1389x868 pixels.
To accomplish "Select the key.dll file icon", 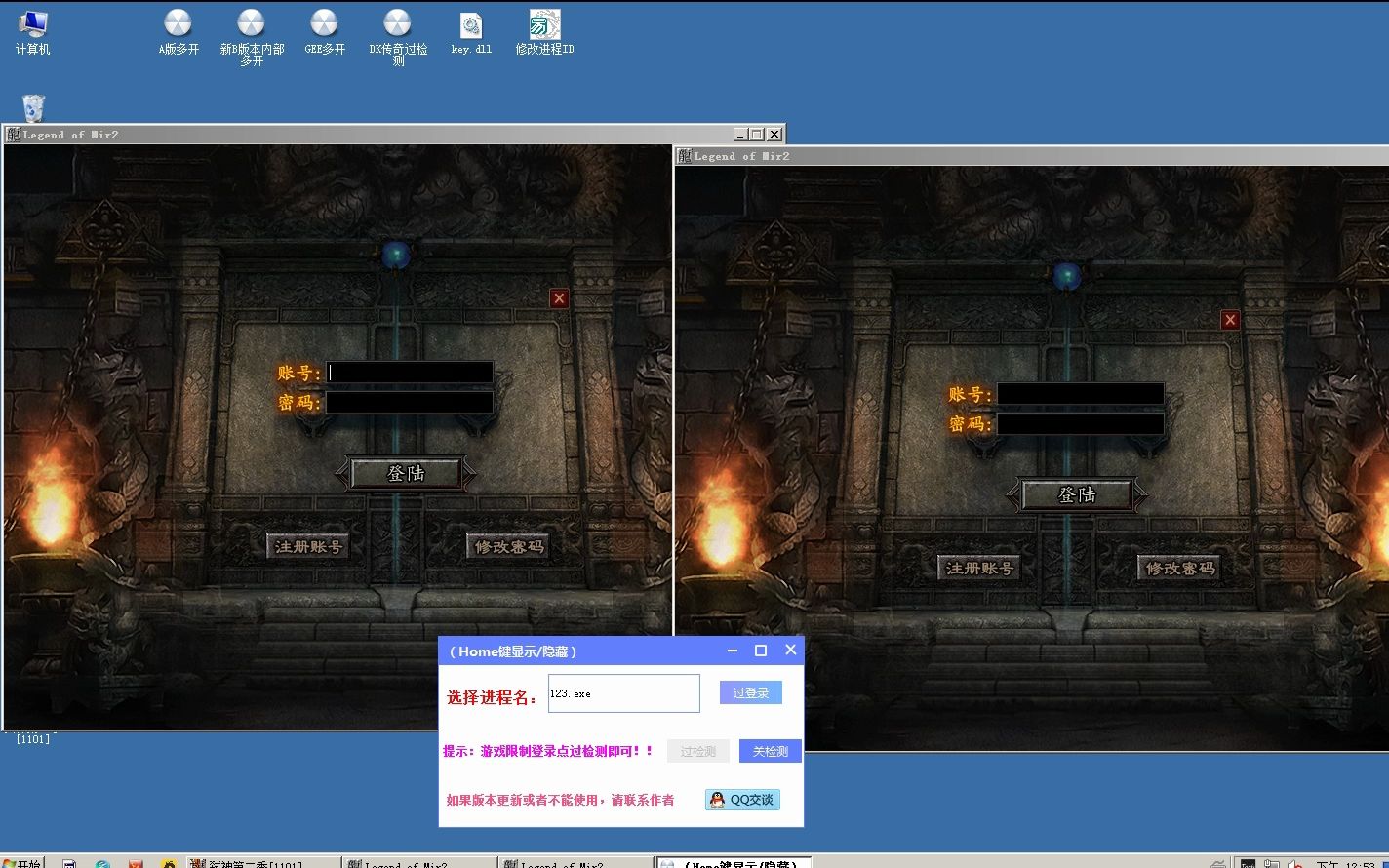I will coord(471,32).
